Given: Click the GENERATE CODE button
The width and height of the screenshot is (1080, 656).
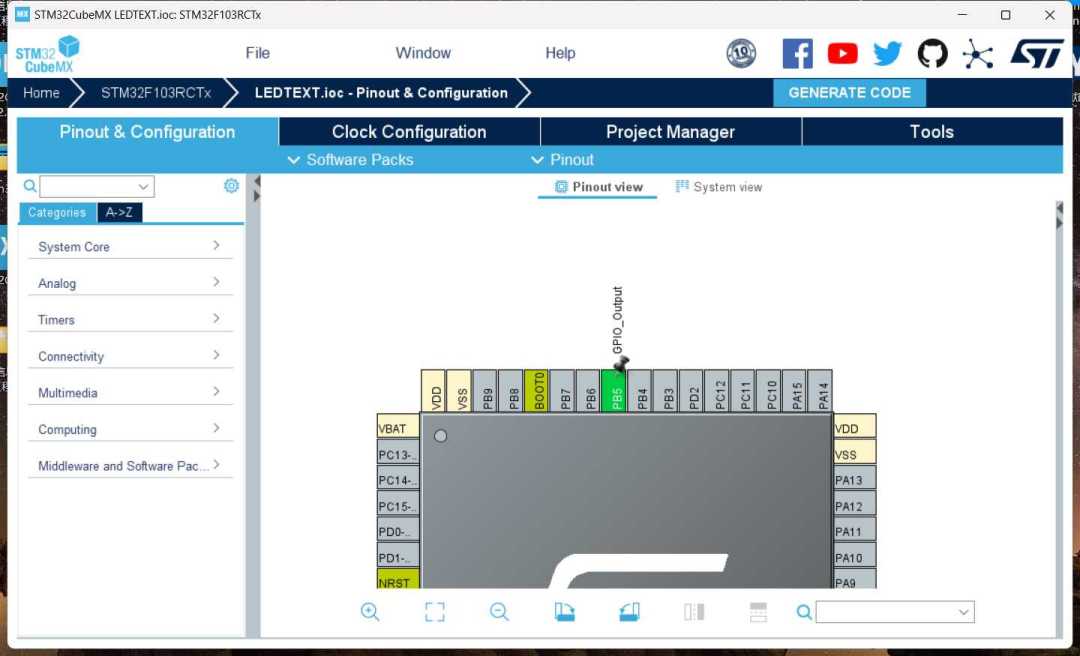Looking at the screenshot, I should (849, 93).
